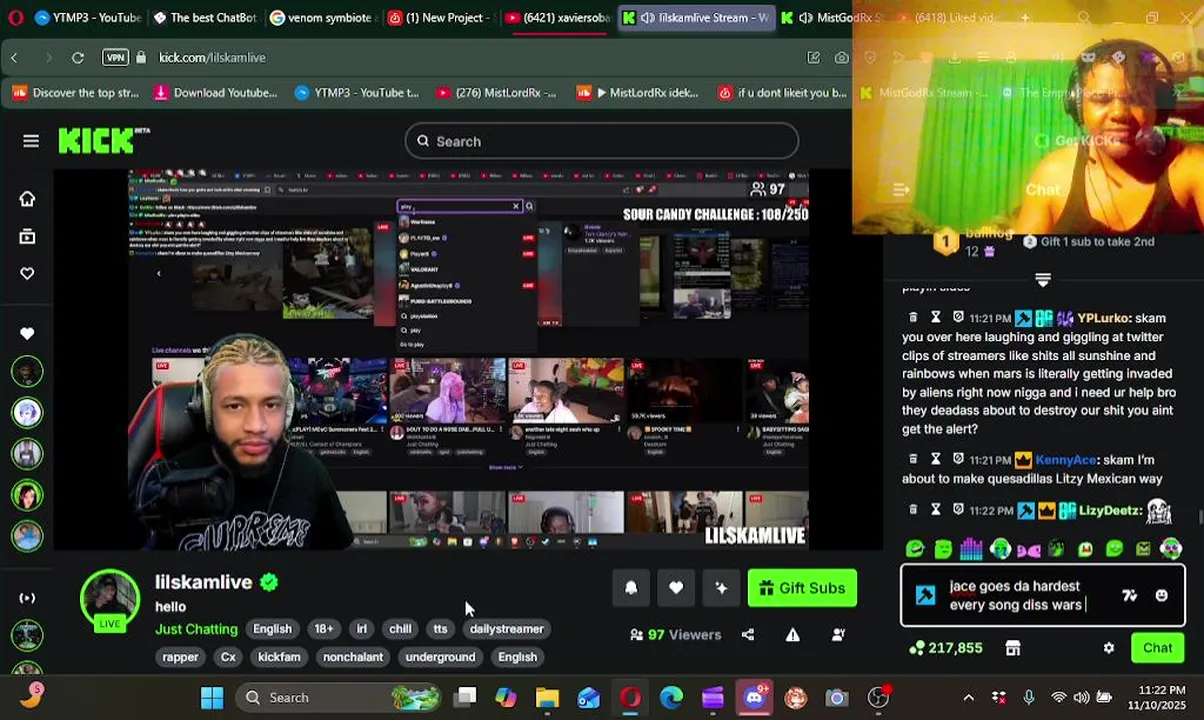The height and width of the screenshot is (720, 1204).
Task: Click the lilskamlive stream video
Action: 468,360
